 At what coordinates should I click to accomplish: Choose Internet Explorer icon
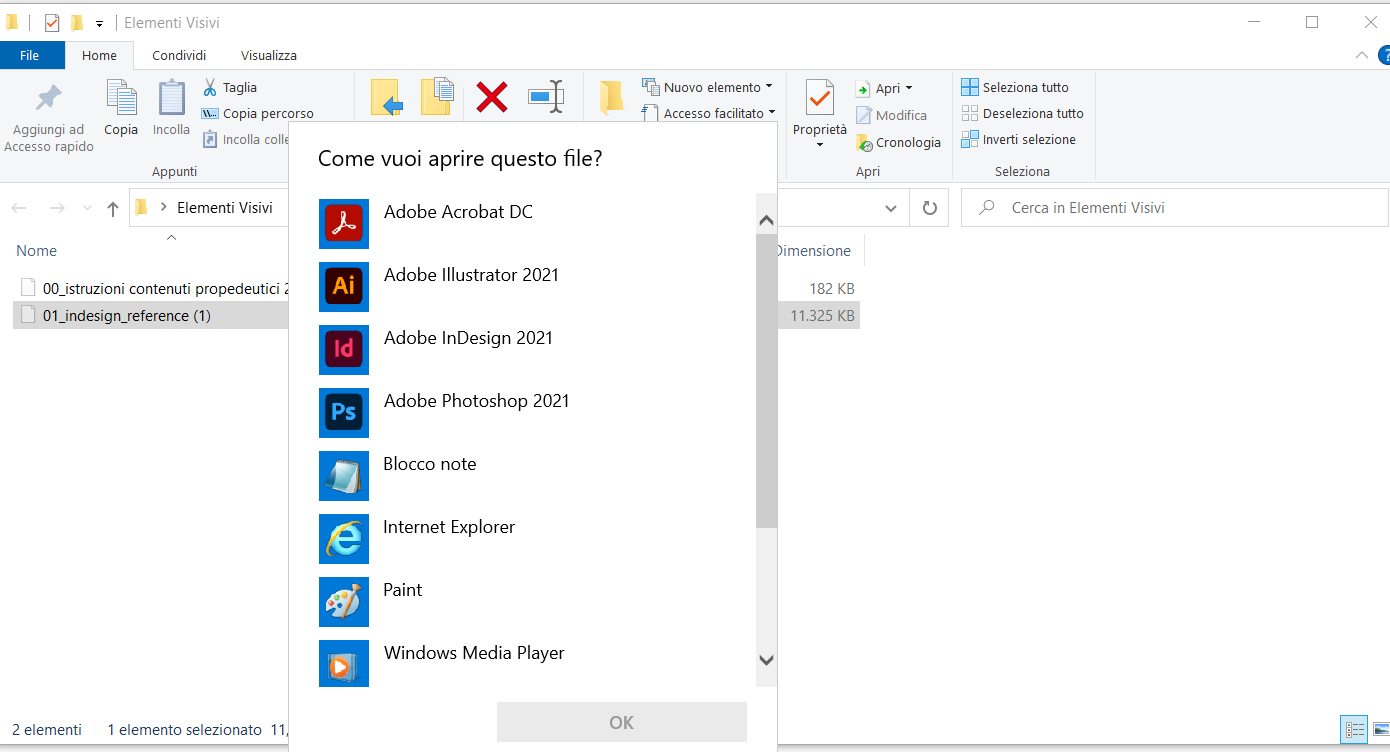[x=344, y=539]
